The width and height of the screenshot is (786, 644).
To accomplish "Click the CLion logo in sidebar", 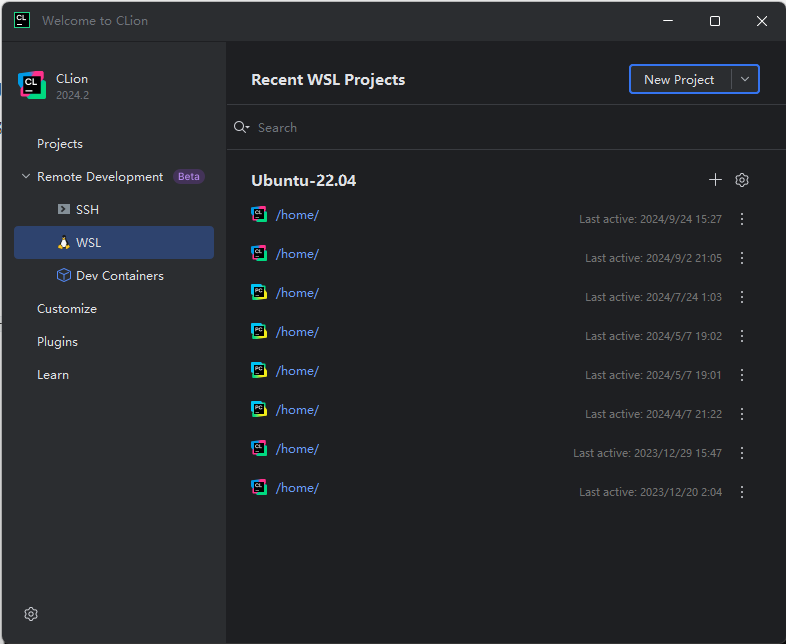I will 32,86.
